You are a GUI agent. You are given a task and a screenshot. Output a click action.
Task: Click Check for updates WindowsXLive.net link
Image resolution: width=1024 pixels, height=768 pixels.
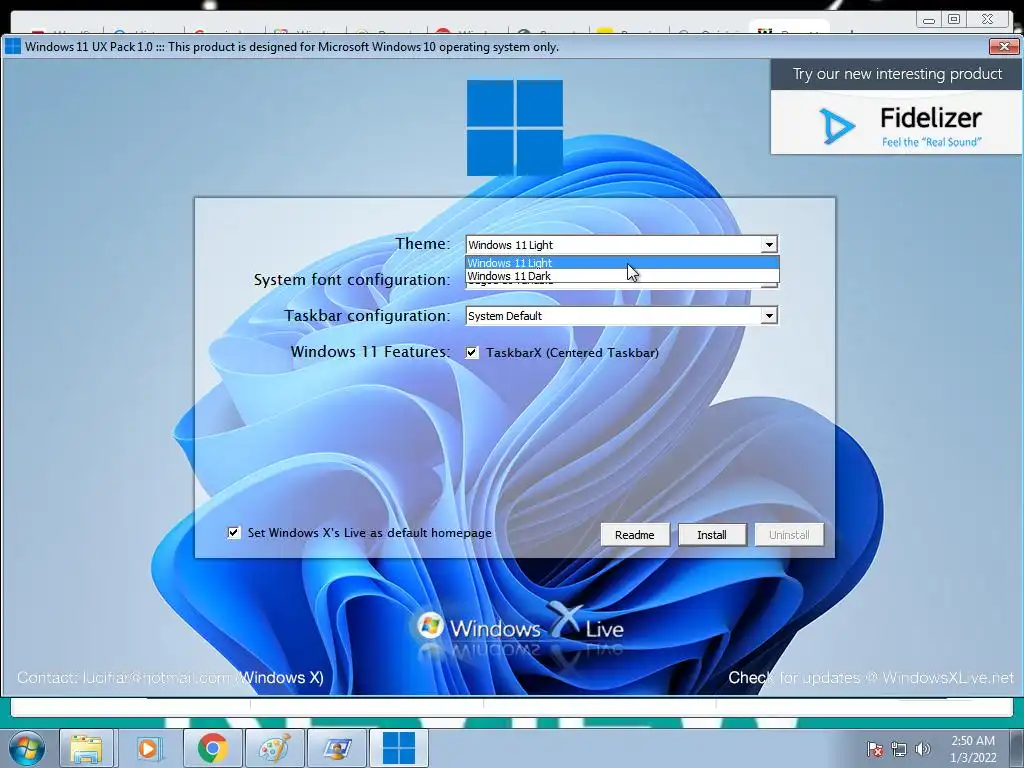[x=871, y=678]
